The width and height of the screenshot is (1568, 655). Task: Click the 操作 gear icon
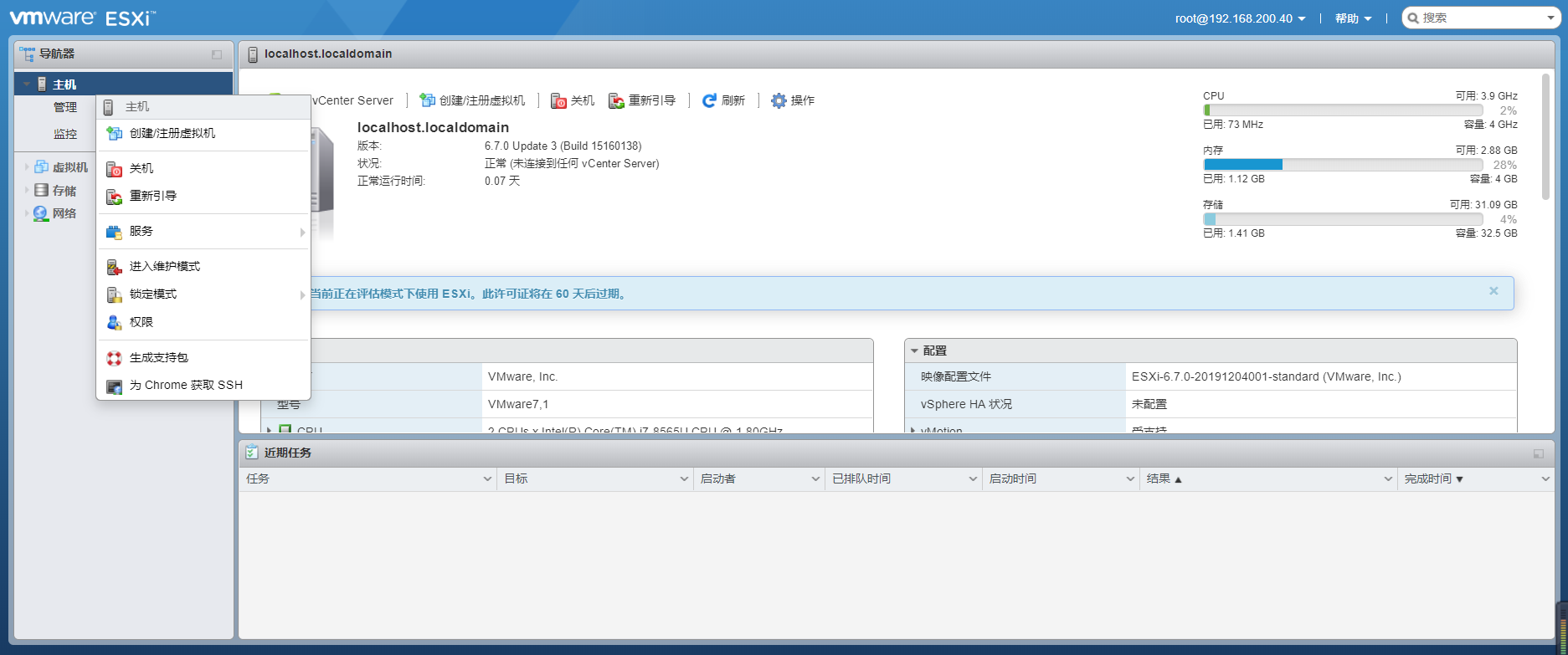click(779, 100)
